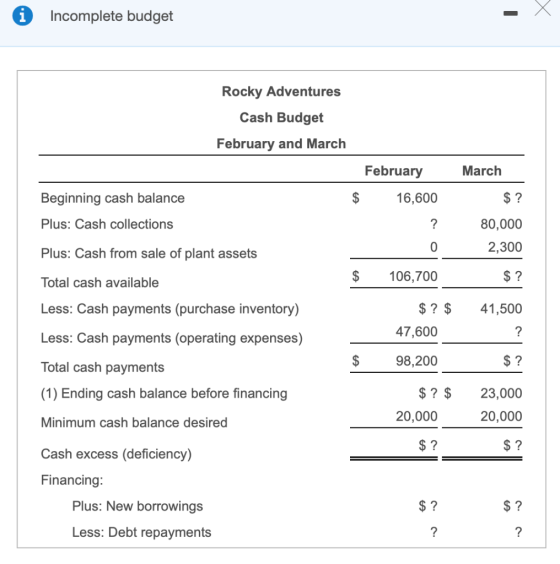Select 'Plus: Cash from sale of plant assets'

[149, 253]
